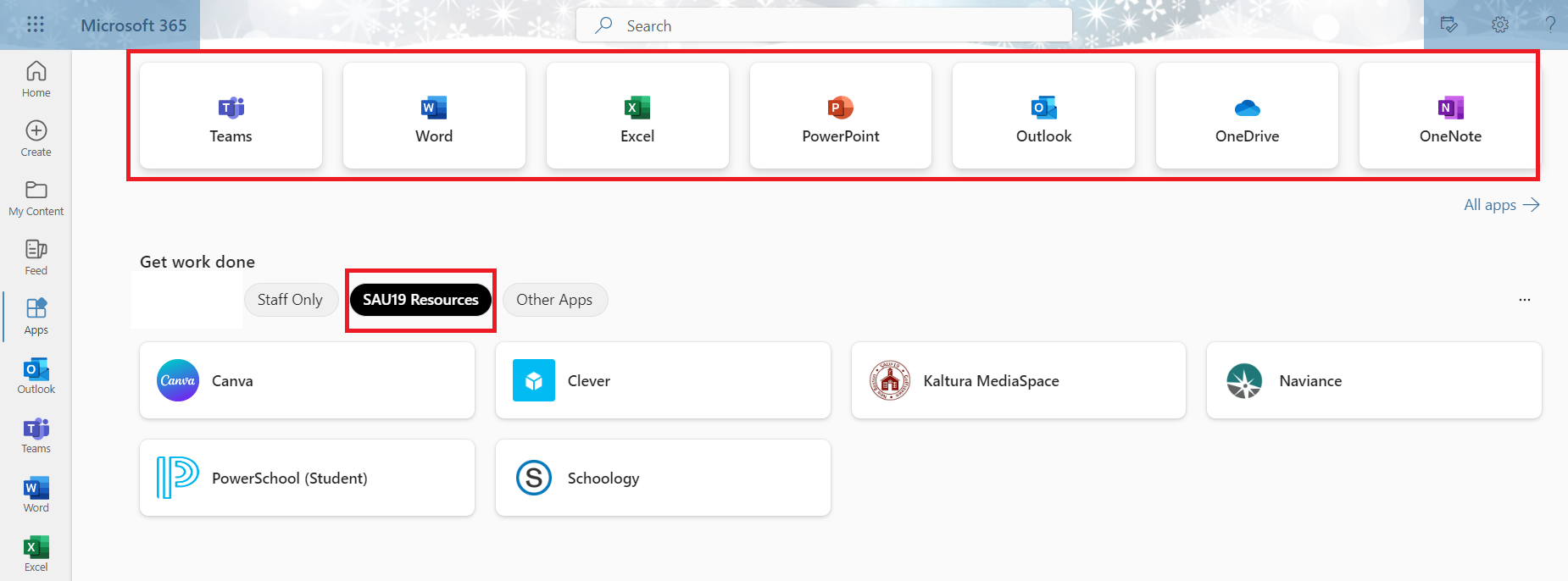Viewport: 1568px width, 581px height.
Task: Open the Kaltura MediaSpace card
Action: [1019, 380]
